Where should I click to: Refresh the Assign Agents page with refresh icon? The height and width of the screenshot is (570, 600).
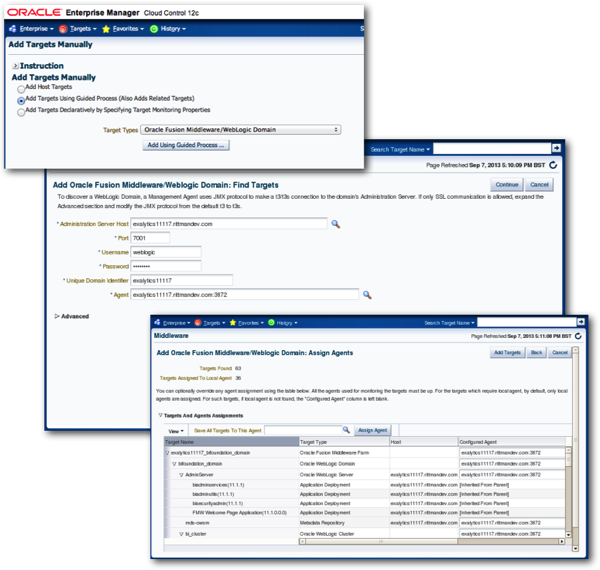tap(578, 336)
